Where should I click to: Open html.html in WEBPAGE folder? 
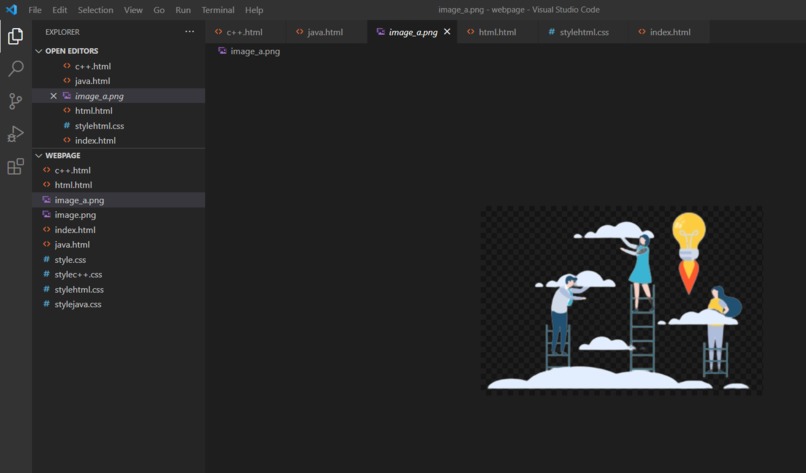pos(119,185)
